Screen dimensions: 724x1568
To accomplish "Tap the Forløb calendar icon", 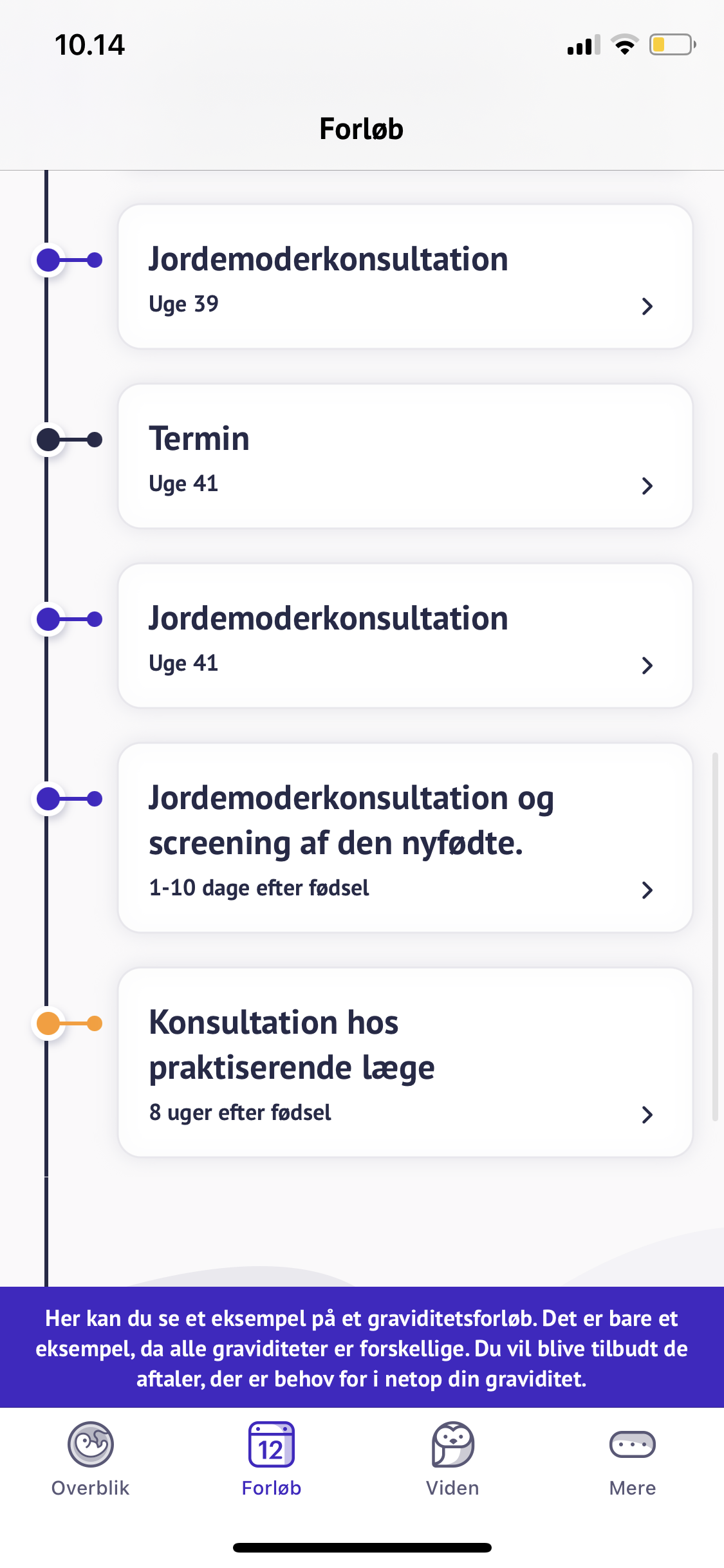I will point(272,1444).
